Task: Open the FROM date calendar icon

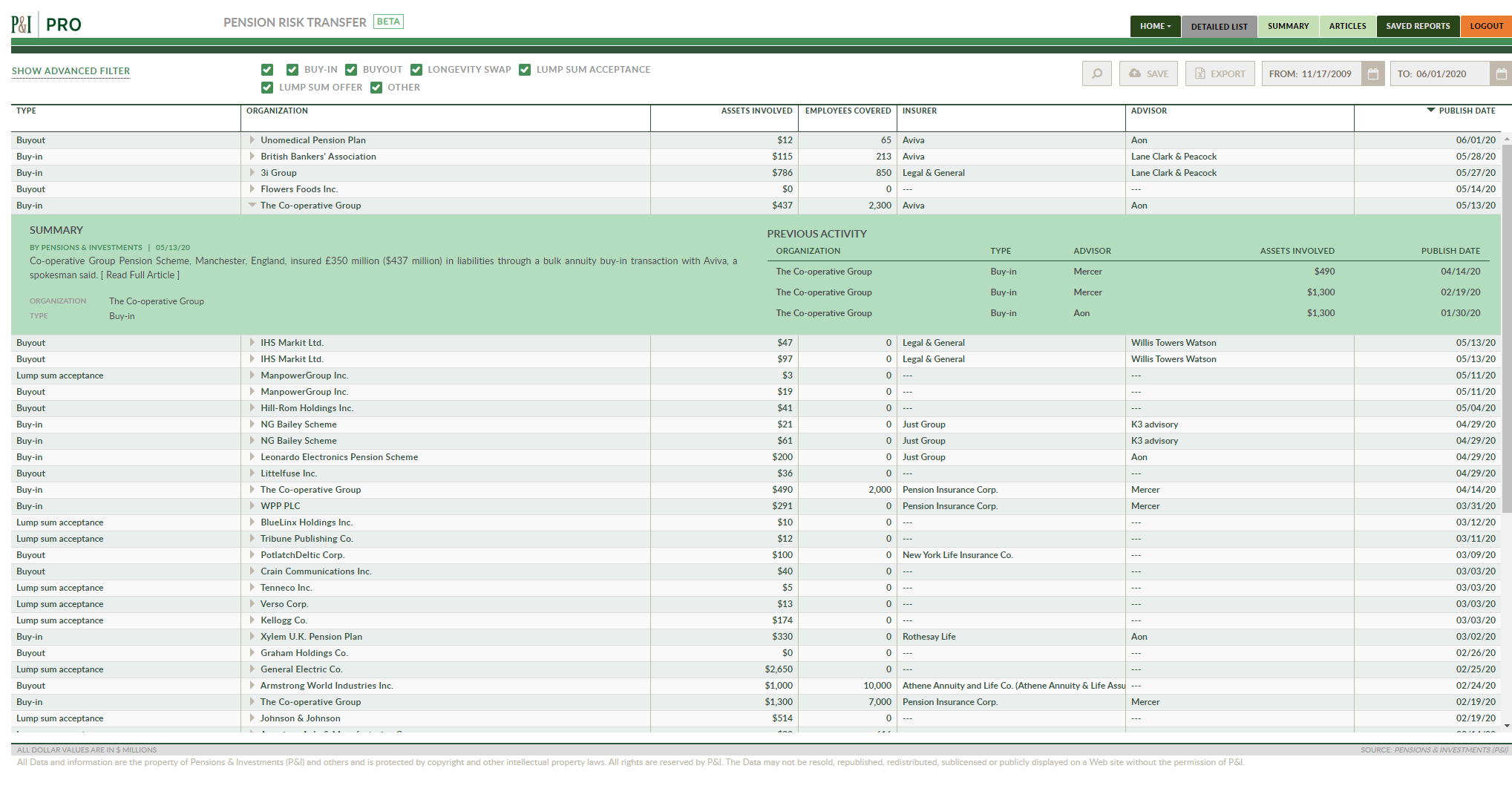Action: [x=1372, y=73]
